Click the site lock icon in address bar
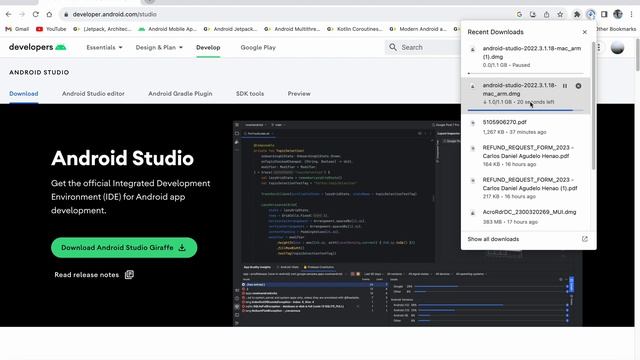Viewport: 640px width, 360px height. coord(66,14)
